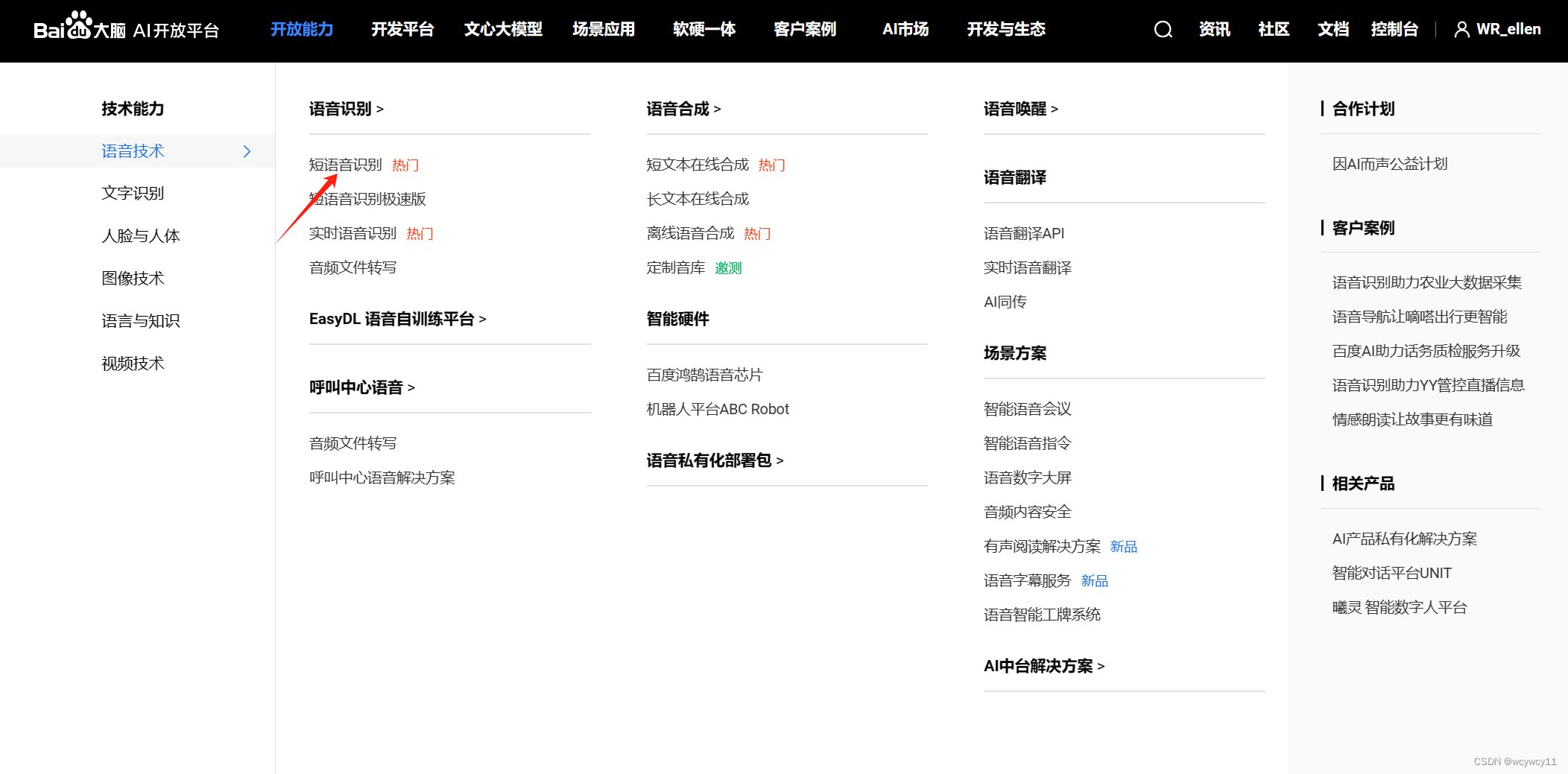Open 语音导航让嘀嗒出行更智能 case
The image size is (1568, 774).
pos(1420,317)
